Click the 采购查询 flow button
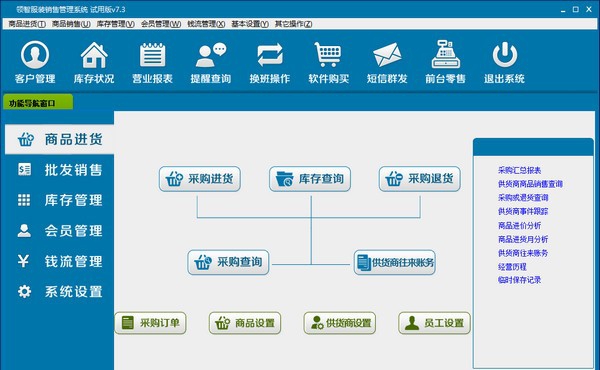 (228, 262)
